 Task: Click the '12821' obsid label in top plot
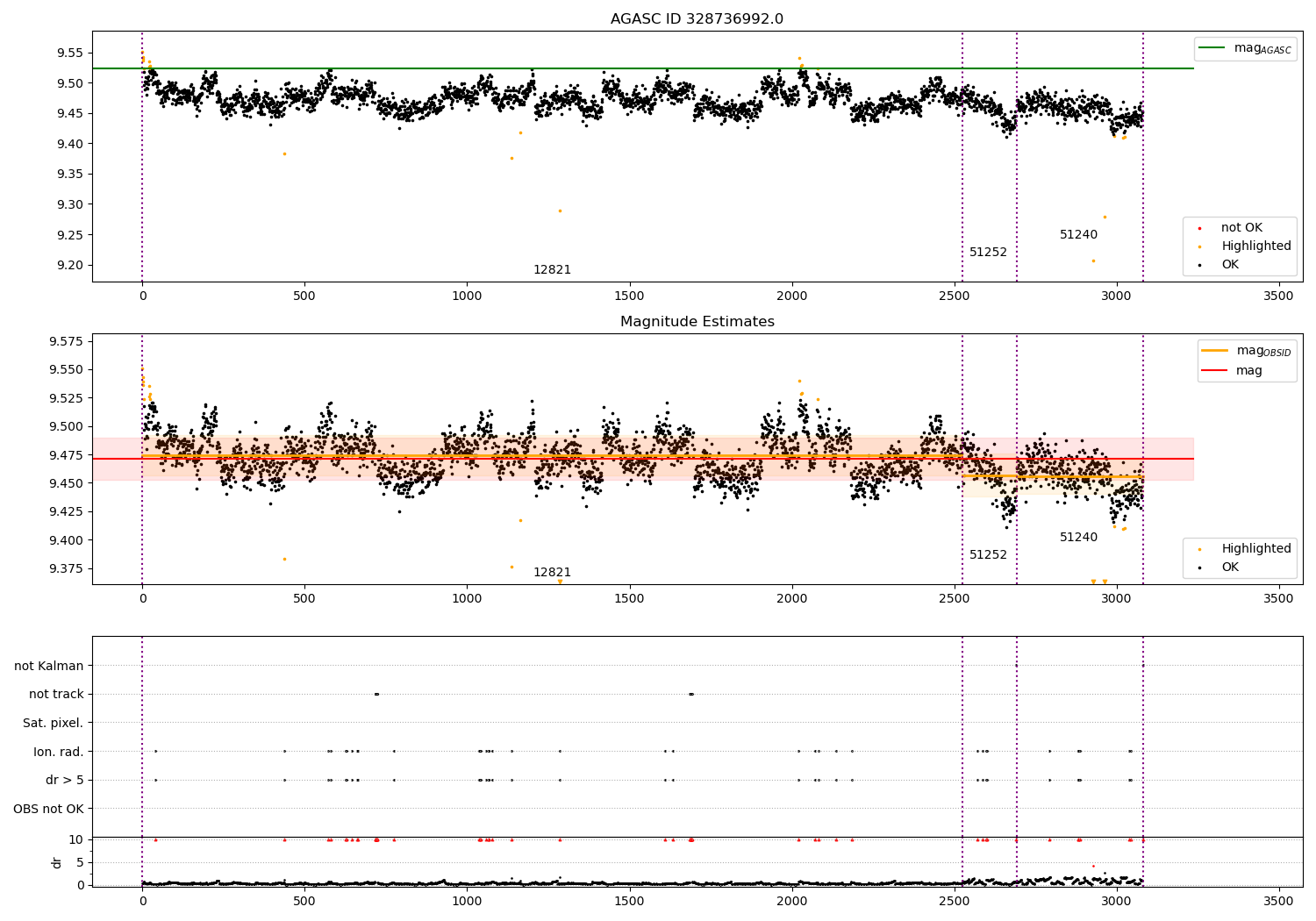[552, 270]
